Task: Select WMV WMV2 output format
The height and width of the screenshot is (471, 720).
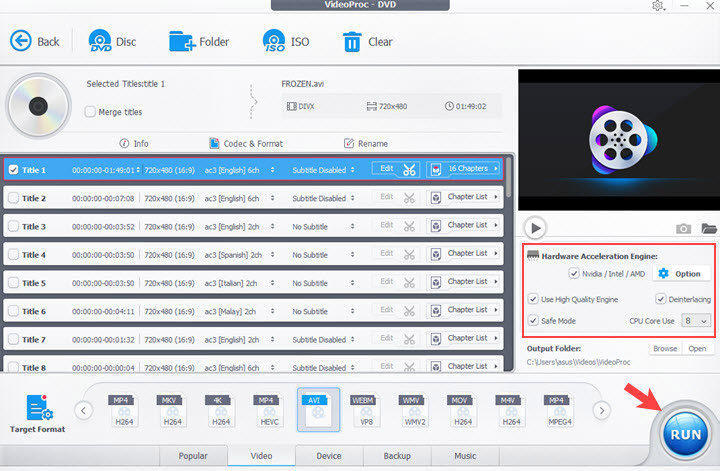Action: 414,410
